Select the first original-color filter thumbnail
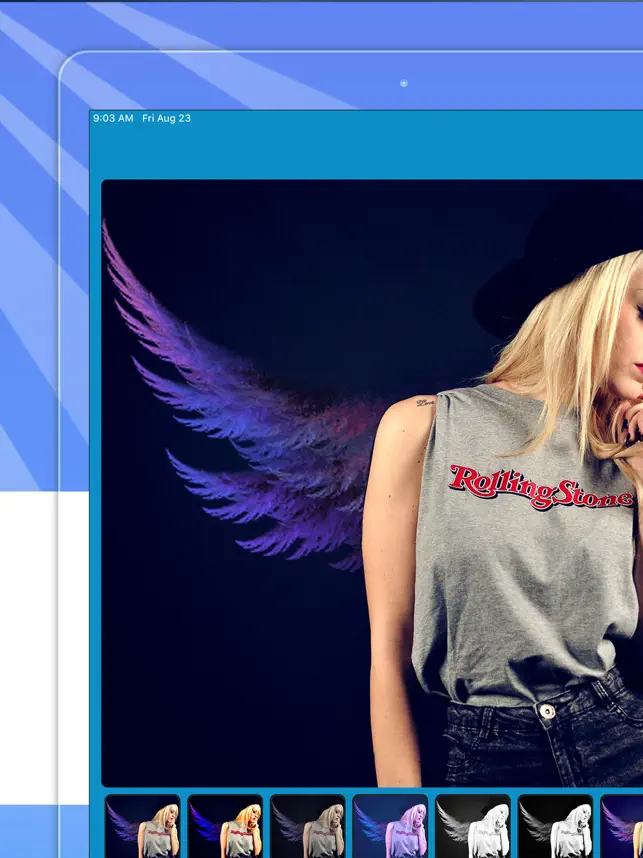The width and height of the screenshot is (643, 858). click(143, 826)
